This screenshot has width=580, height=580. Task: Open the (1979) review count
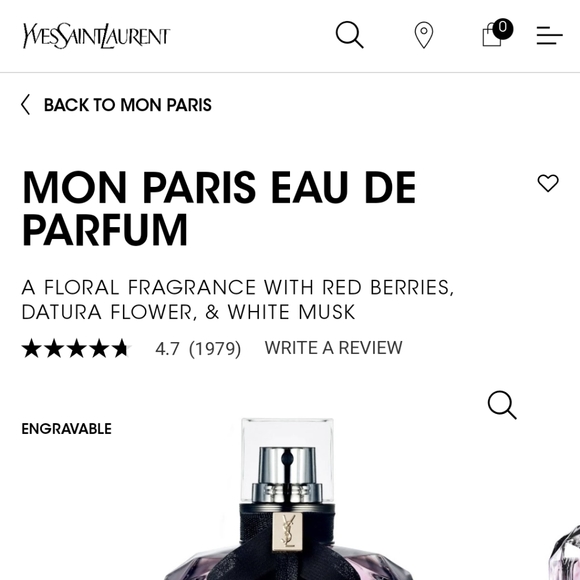click(x=215, y=348)
